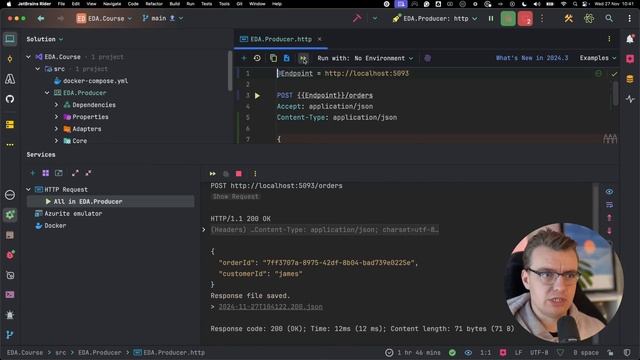Open the Terminal tool window icon
This screenshot has width=640, height=360.
(x=10, y=295)
